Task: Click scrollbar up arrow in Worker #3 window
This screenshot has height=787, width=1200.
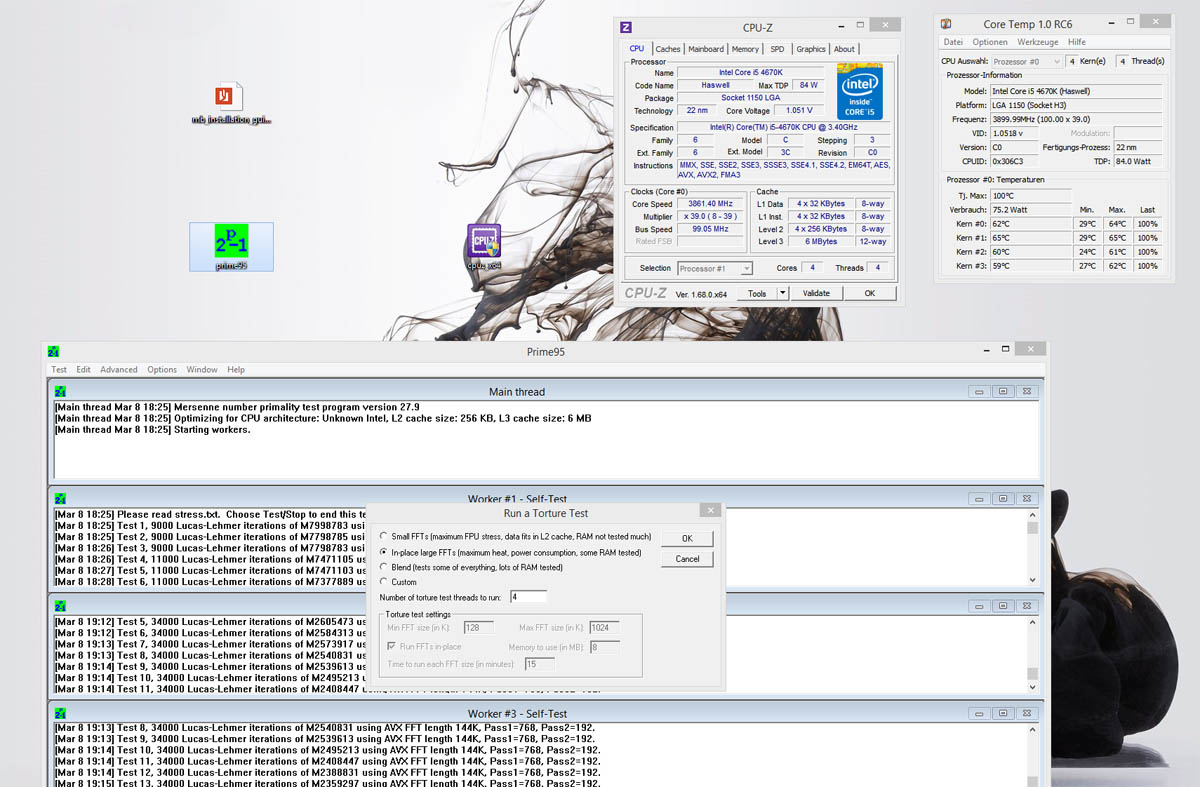Action: 1032,731
